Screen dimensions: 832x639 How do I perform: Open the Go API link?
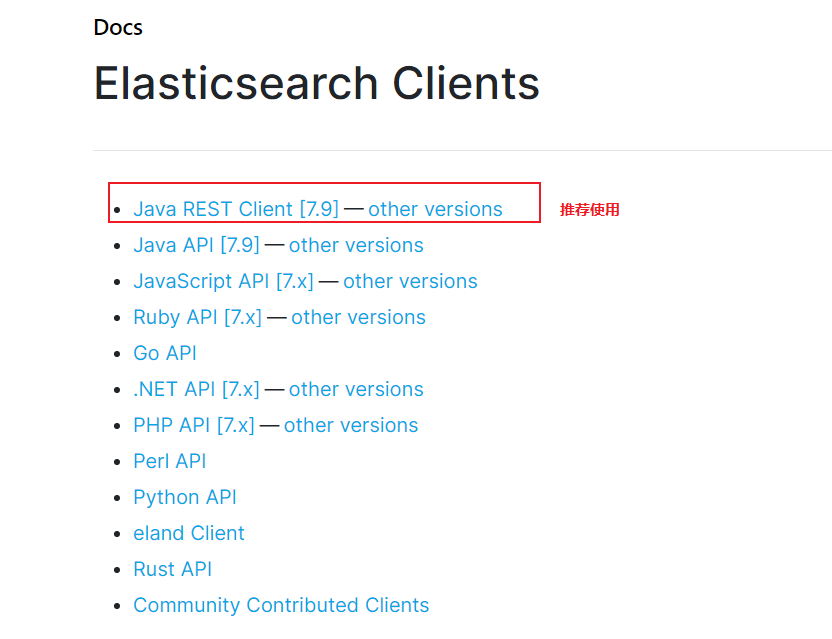pos(165,353)
